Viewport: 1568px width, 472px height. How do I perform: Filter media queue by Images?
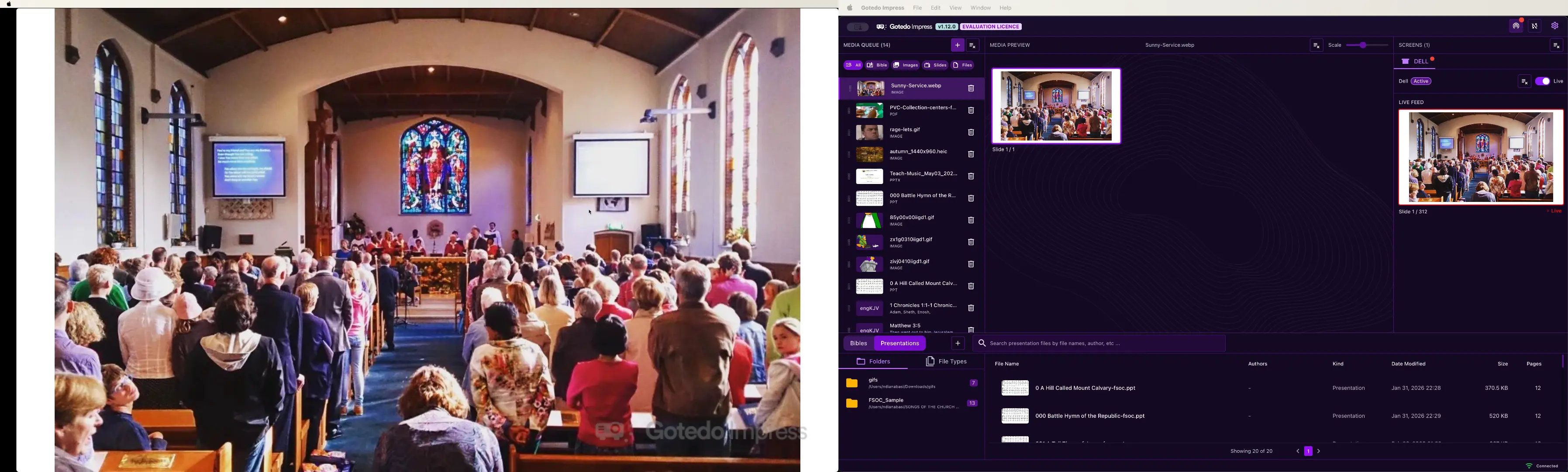(906, 65)
